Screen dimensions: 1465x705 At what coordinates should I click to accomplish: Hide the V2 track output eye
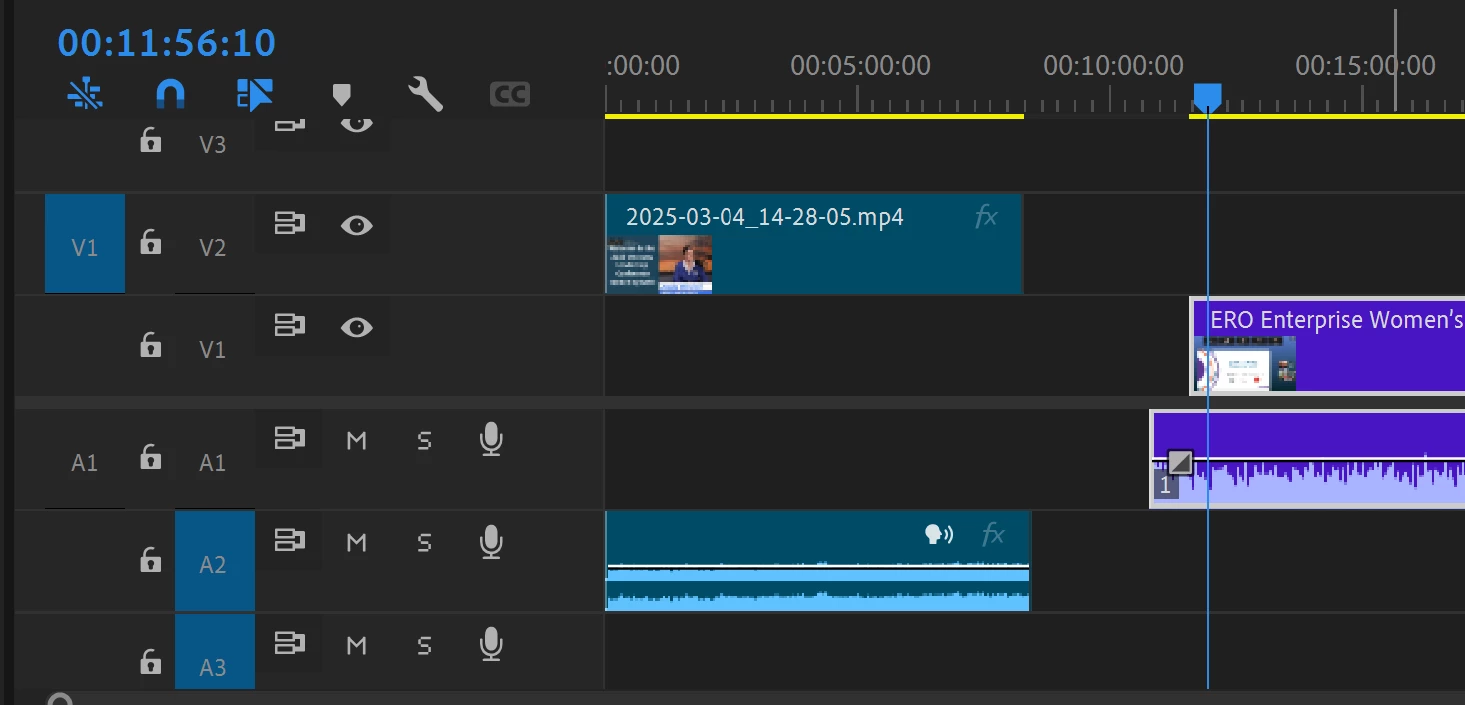coord(357,225)
